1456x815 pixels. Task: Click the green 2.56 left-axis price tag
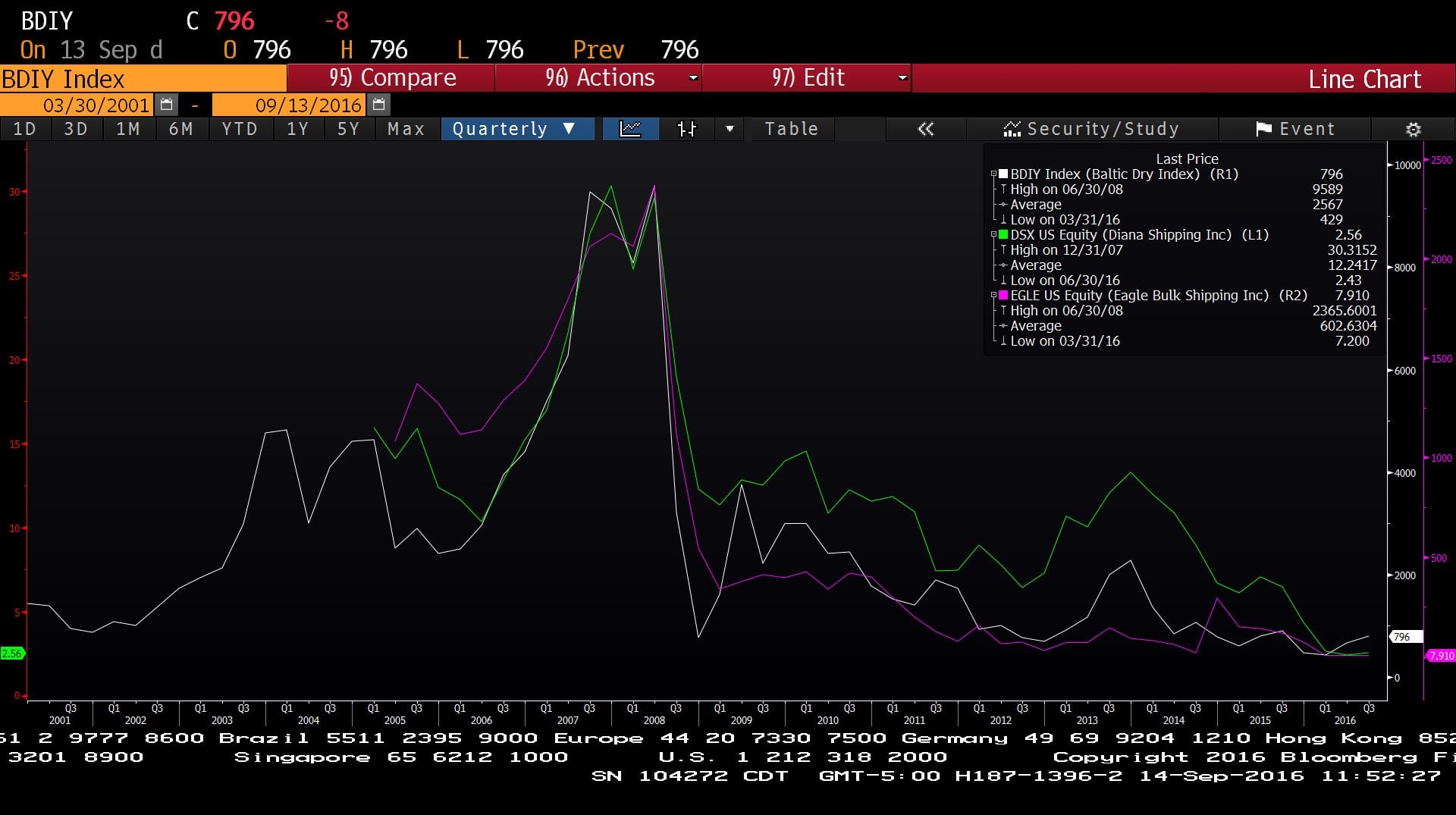click(12, 654)
